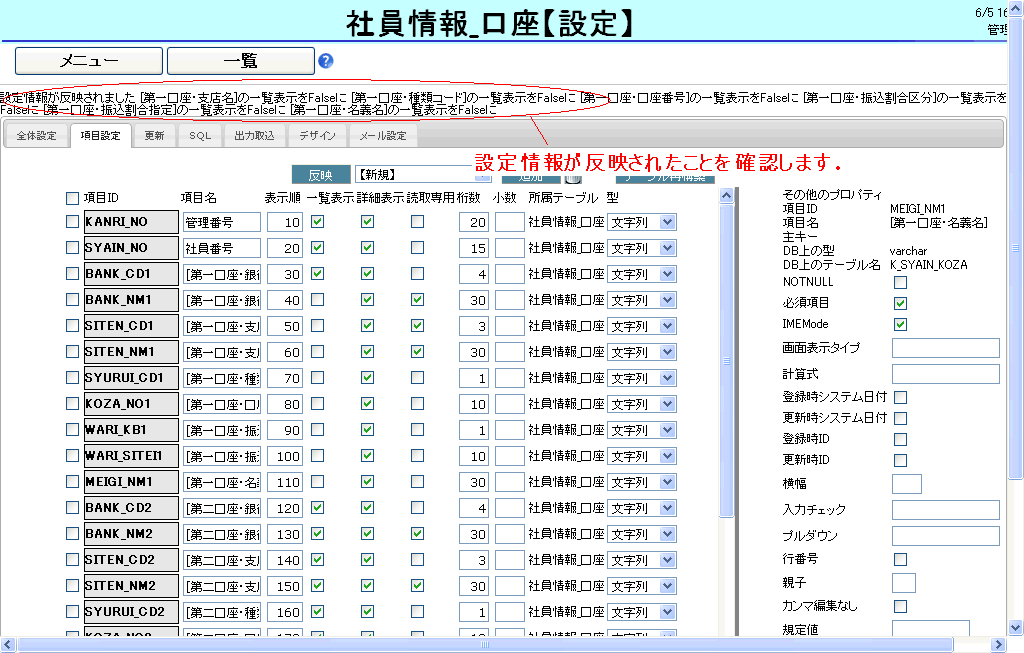The image size is (1024, 653).
Task: Click the up arrow of table scrollbar
Action: click(x=726, y=195)
